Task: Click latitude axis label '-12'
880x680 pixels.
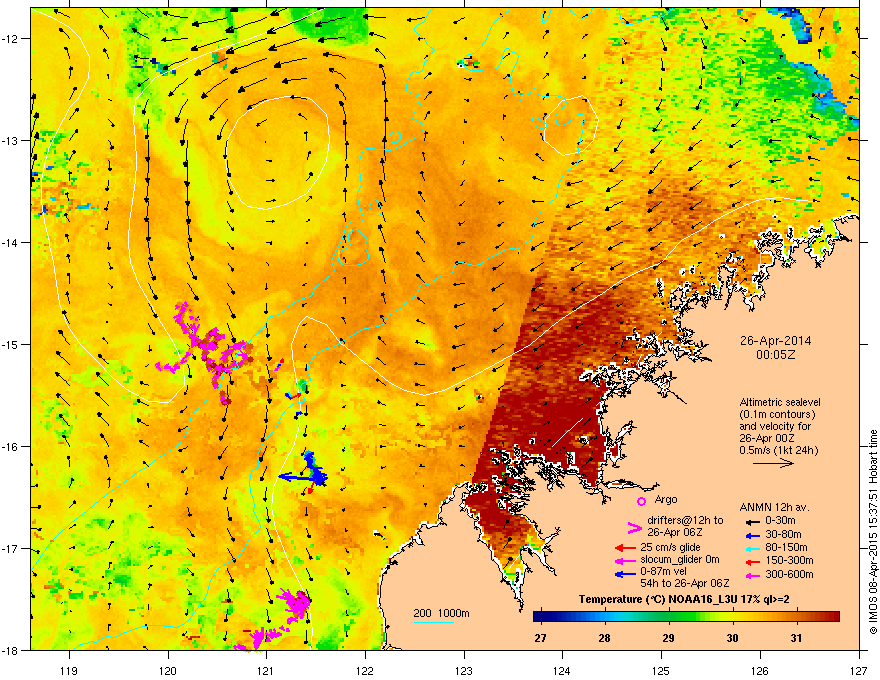Action: pyautogui.click(x=11, y=39)
